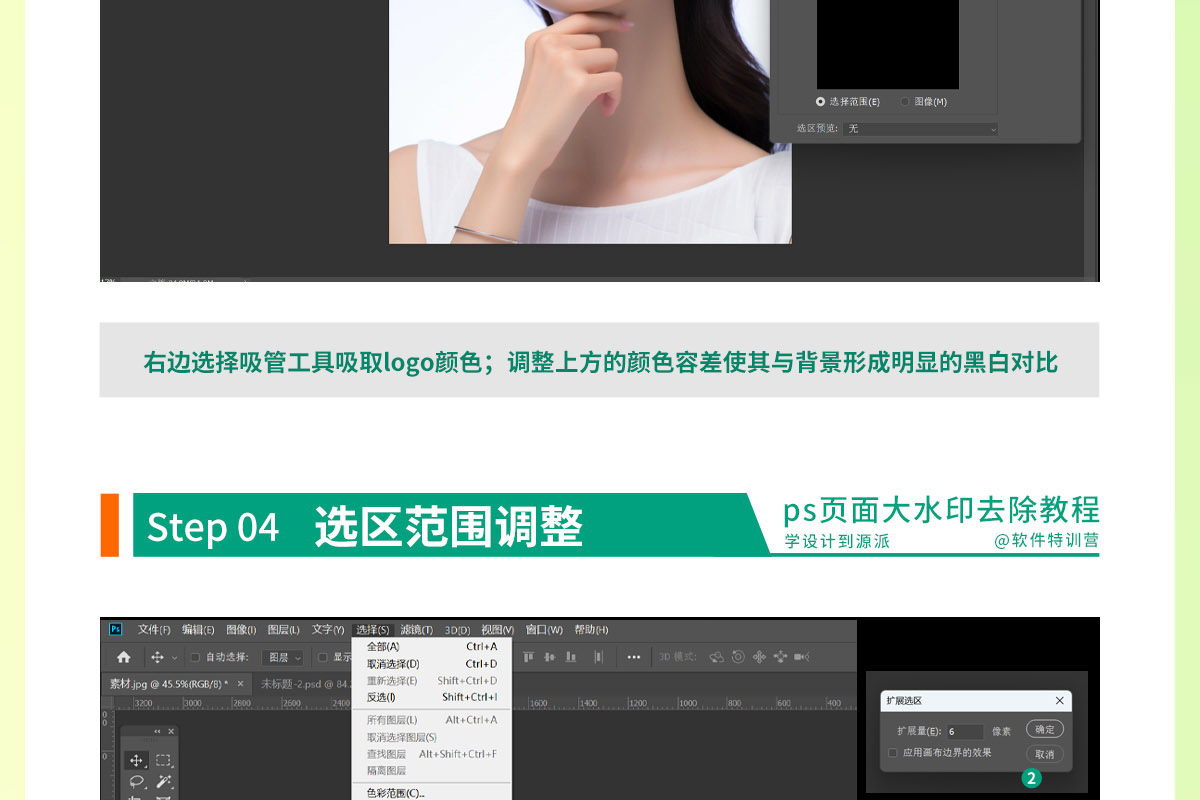Image resolution: width=1200 pixels, height=800 pixels.
Task: Choose 色彩范围(C)... from the Select menu
Action: pyautogui.click(x=395, y=793)
